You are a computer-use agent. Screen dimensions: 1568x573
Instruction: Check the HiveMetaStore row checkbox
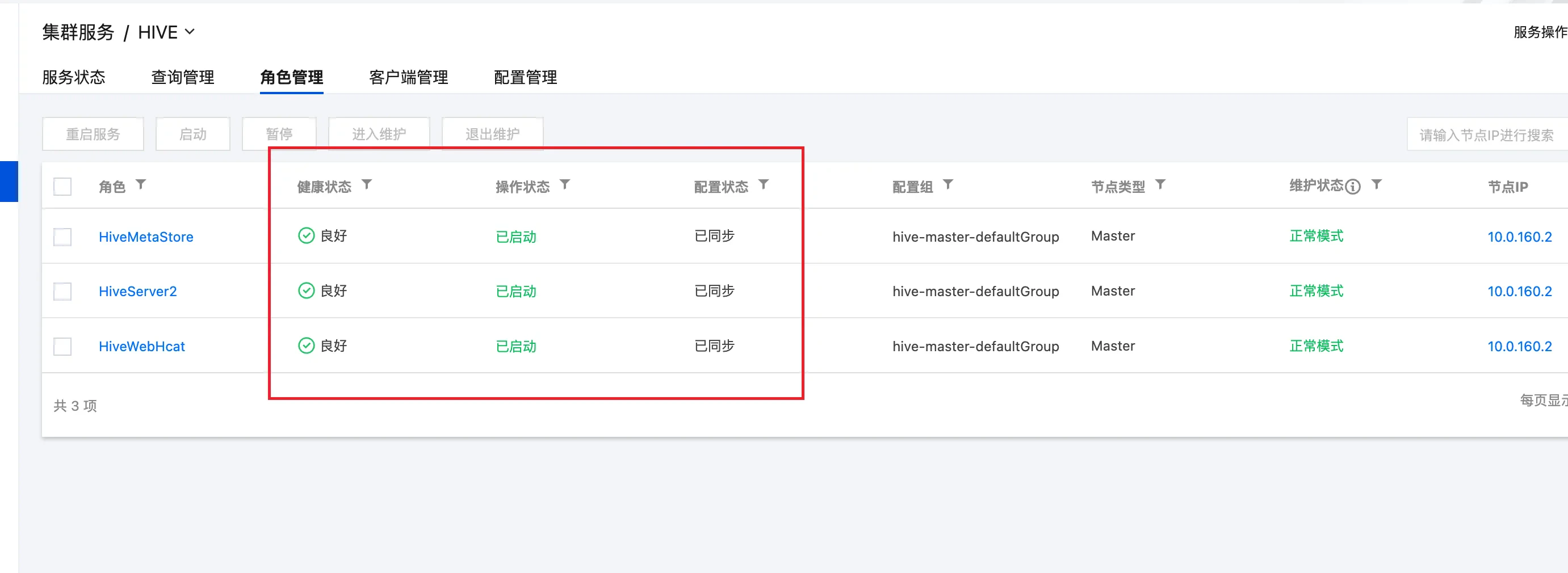coord(62,237)
